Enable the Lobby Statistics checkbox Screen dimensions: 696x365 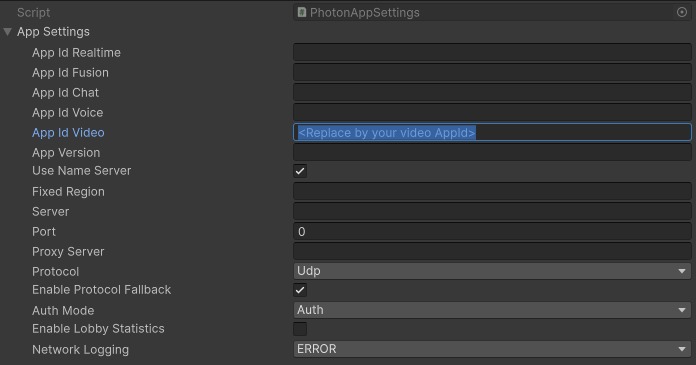coord(300,329)
